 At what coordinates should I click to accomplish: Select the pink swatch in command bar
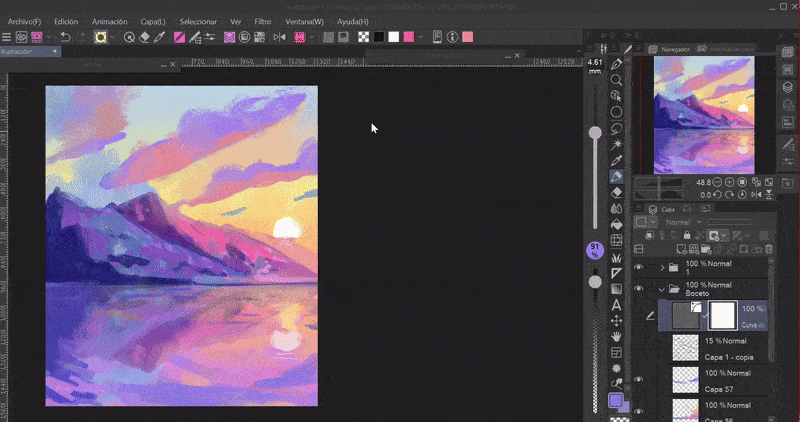tap(409, 37)
